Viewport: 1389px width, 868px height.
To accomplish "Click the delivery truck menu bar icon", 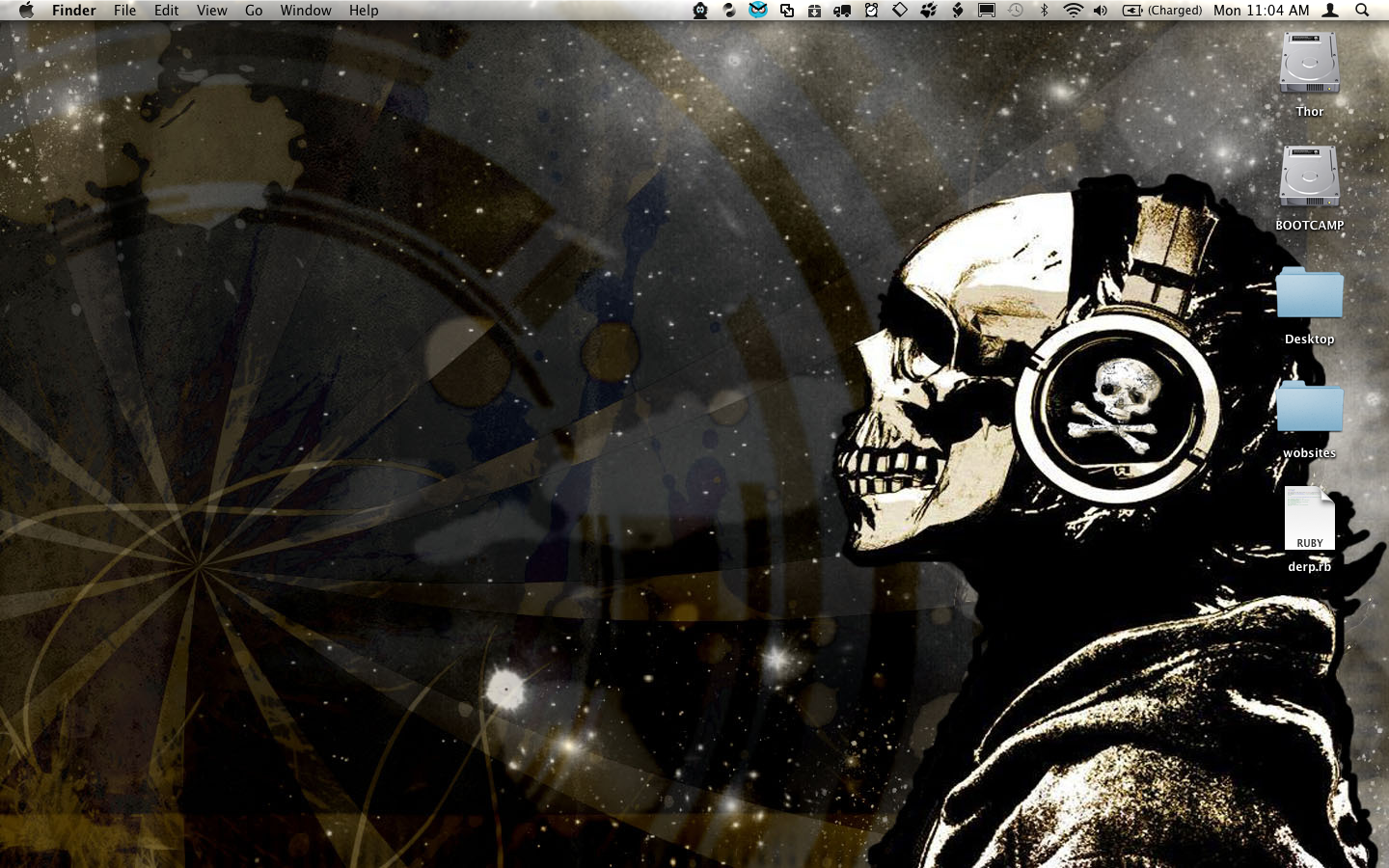I will (842, 11).
